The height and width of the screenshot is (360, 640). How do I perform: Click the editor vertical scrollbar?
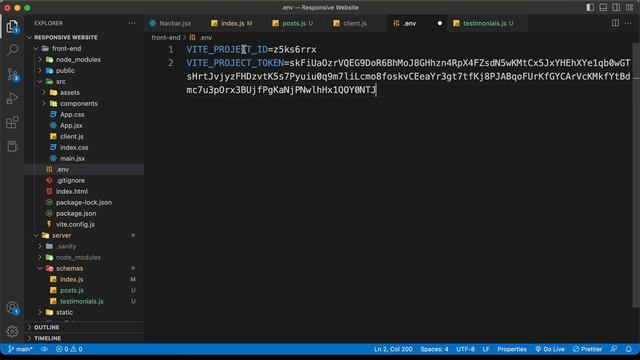(636, 176)
